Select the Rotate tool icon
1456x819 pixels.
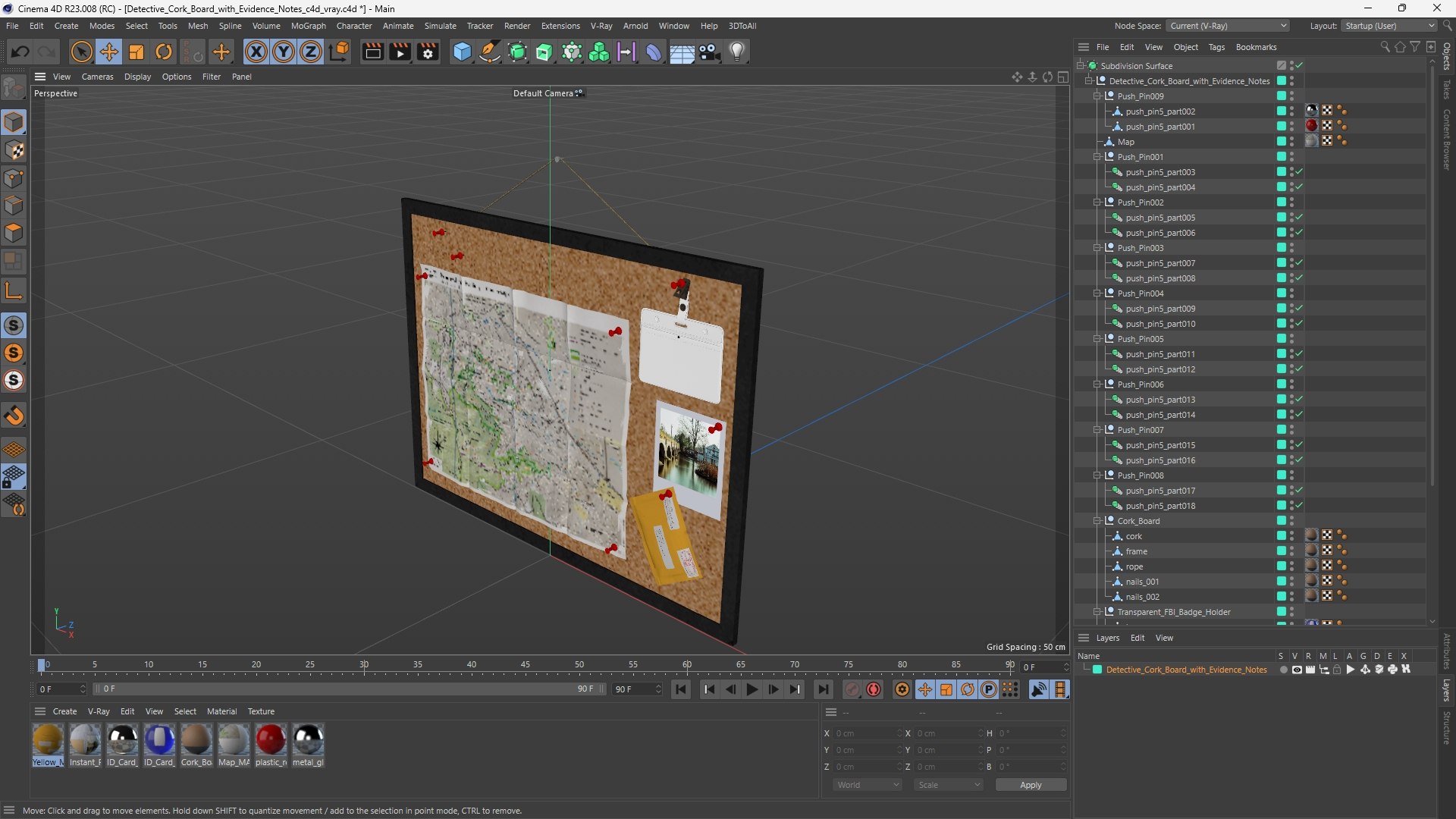(164, 52)
